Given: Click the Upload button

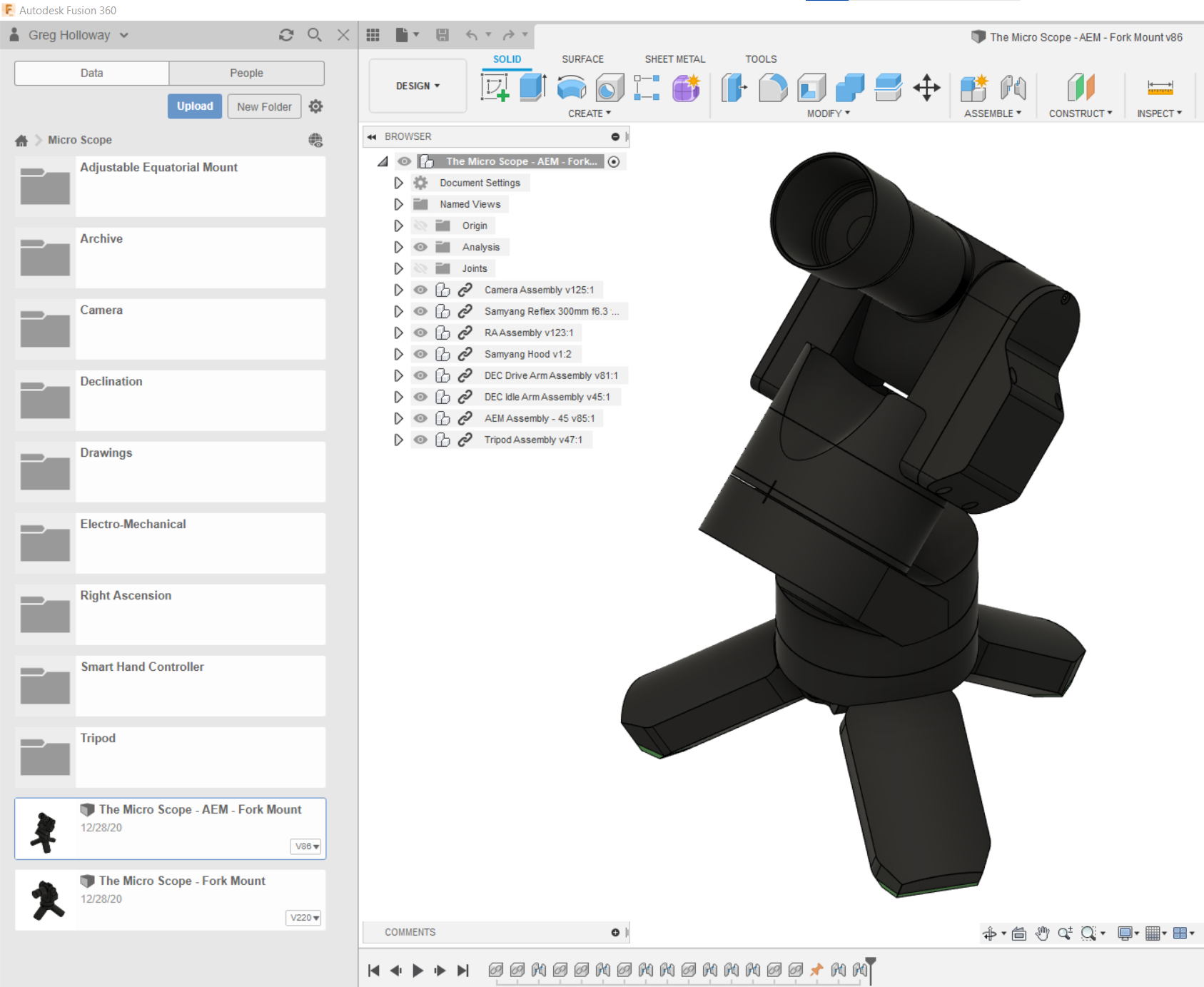Looking at the screenshot, I should click(x=194, y=106).
